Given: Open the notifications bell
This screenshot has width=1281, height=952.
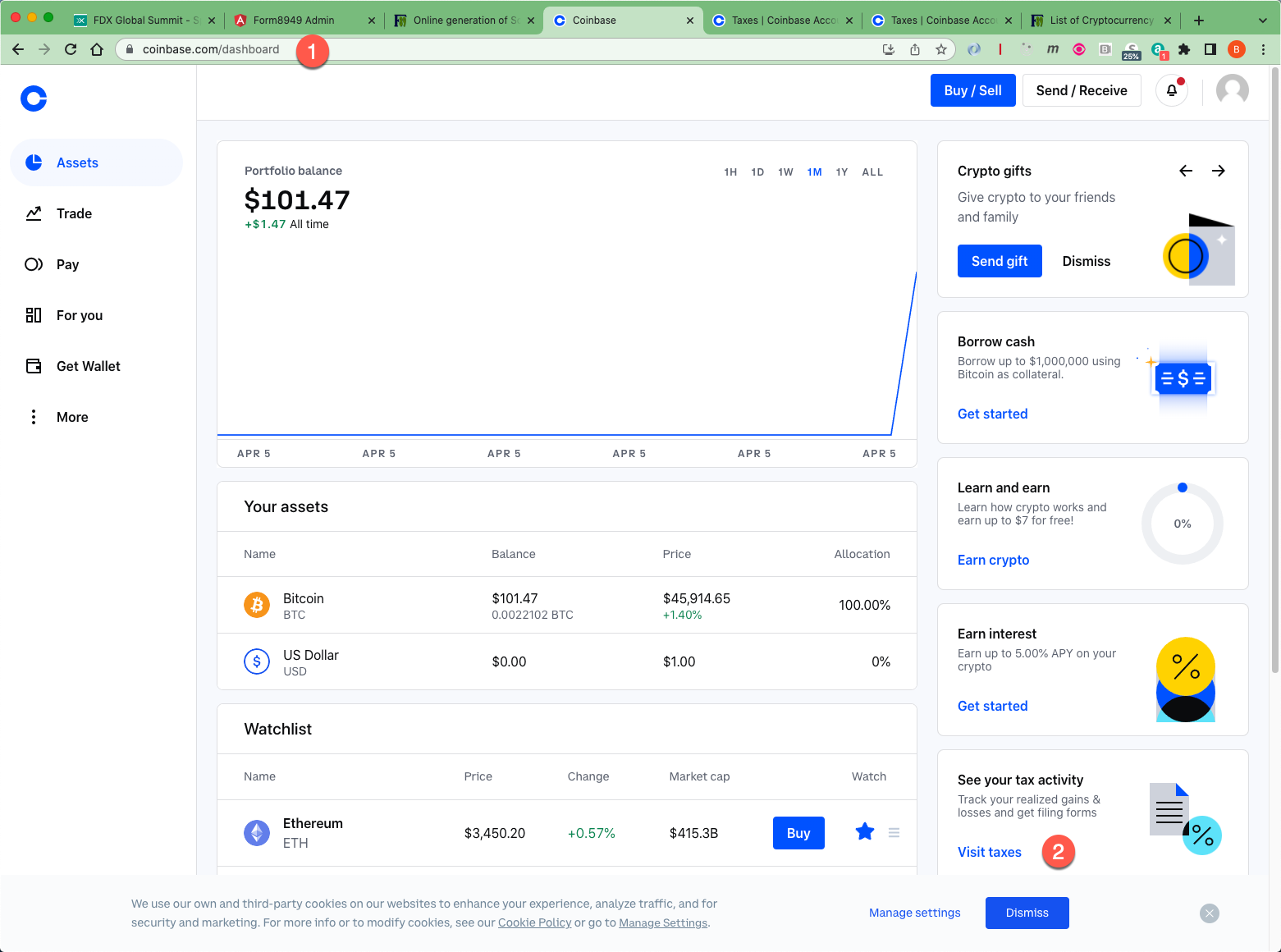Looking at the screenshot, I should click(x=1172, y=90).
